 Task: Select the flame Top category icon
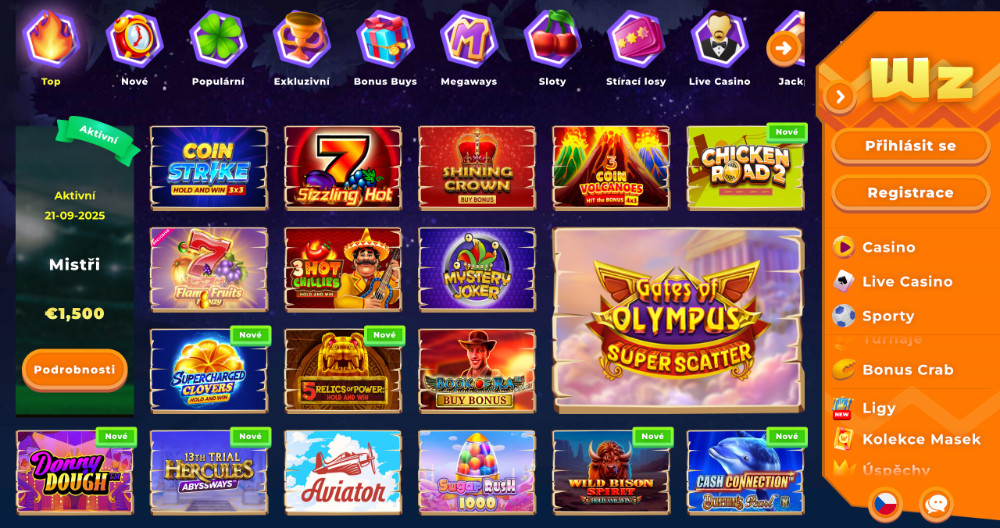click(51, 38)
